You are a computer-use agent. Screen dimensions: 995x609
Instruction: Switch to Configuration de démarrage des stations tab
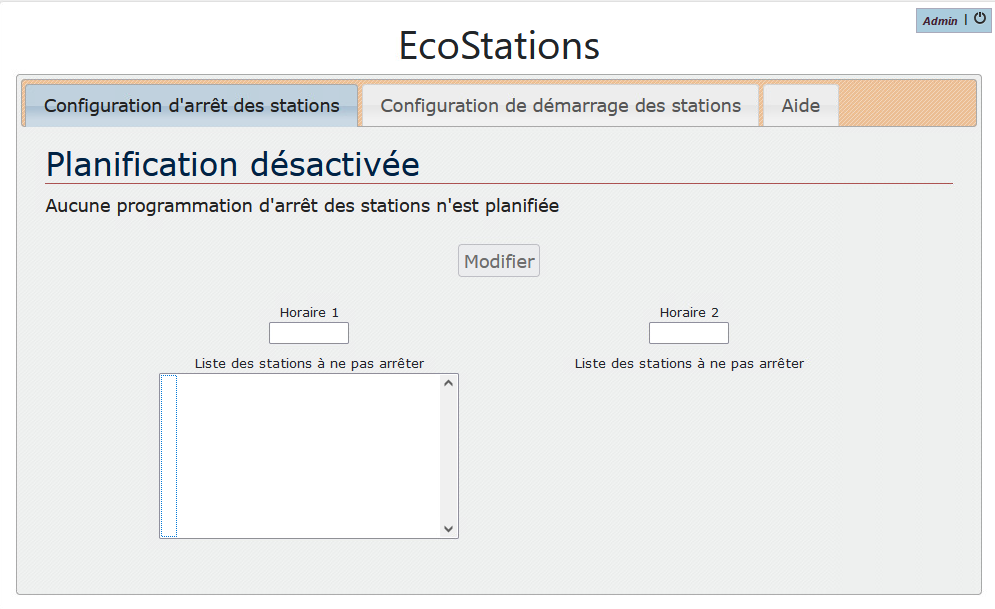560,105
